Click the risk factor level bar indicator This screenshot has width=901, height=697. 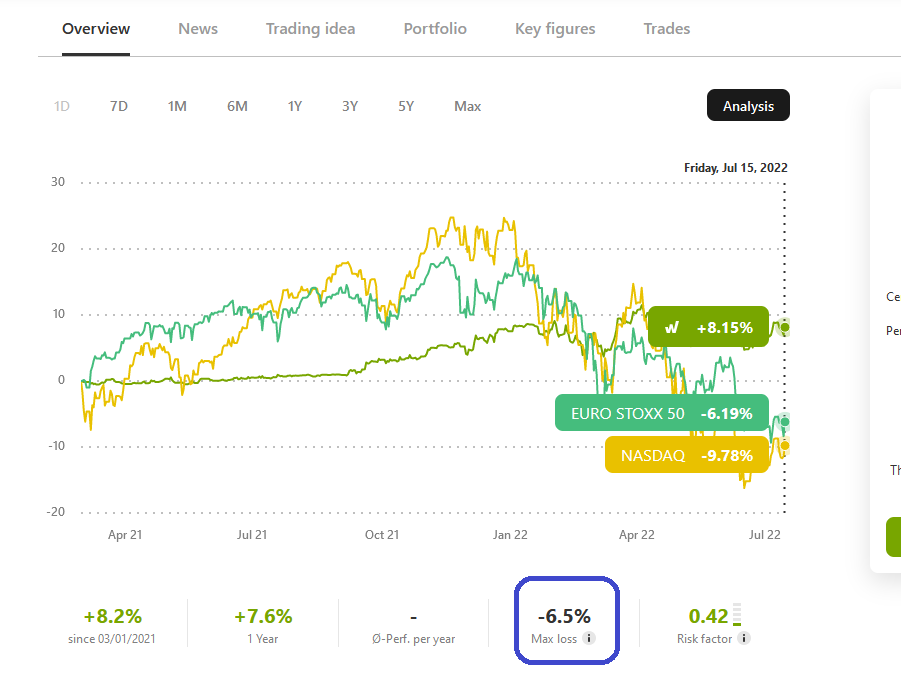pyautogui.click(x=738, y=614)
